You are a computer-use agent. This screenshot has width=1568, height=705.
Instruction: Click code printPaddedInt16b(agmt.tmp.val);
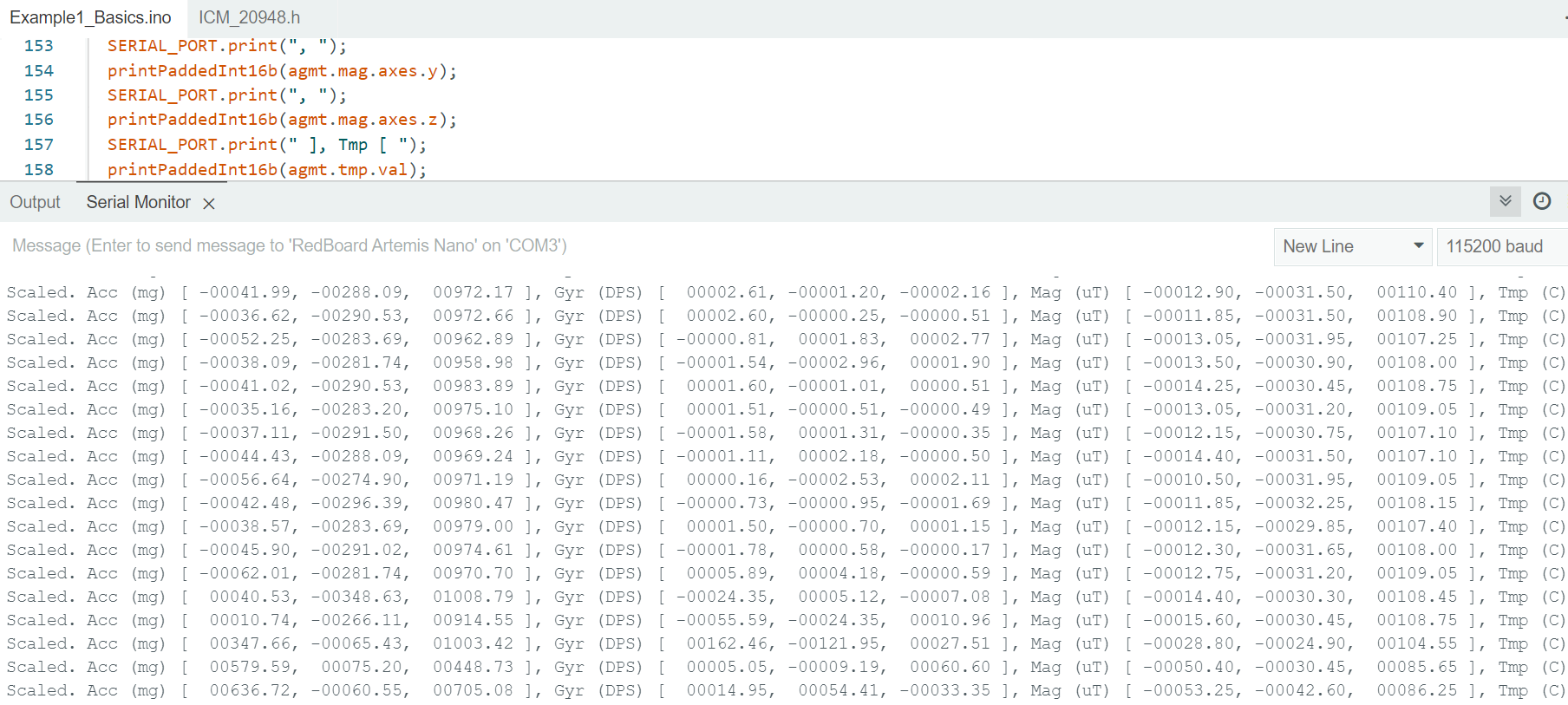[267, 170]
